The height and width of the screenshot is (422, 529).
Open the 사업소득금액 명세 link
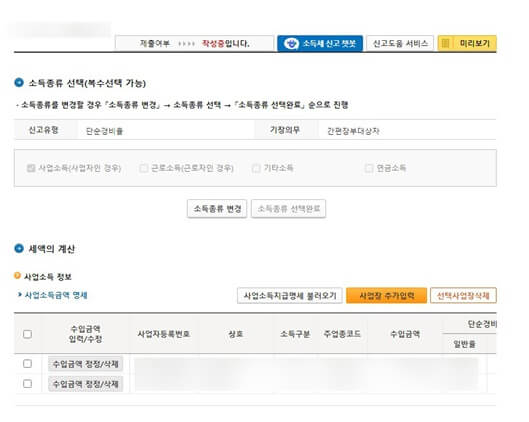[56, 295]
